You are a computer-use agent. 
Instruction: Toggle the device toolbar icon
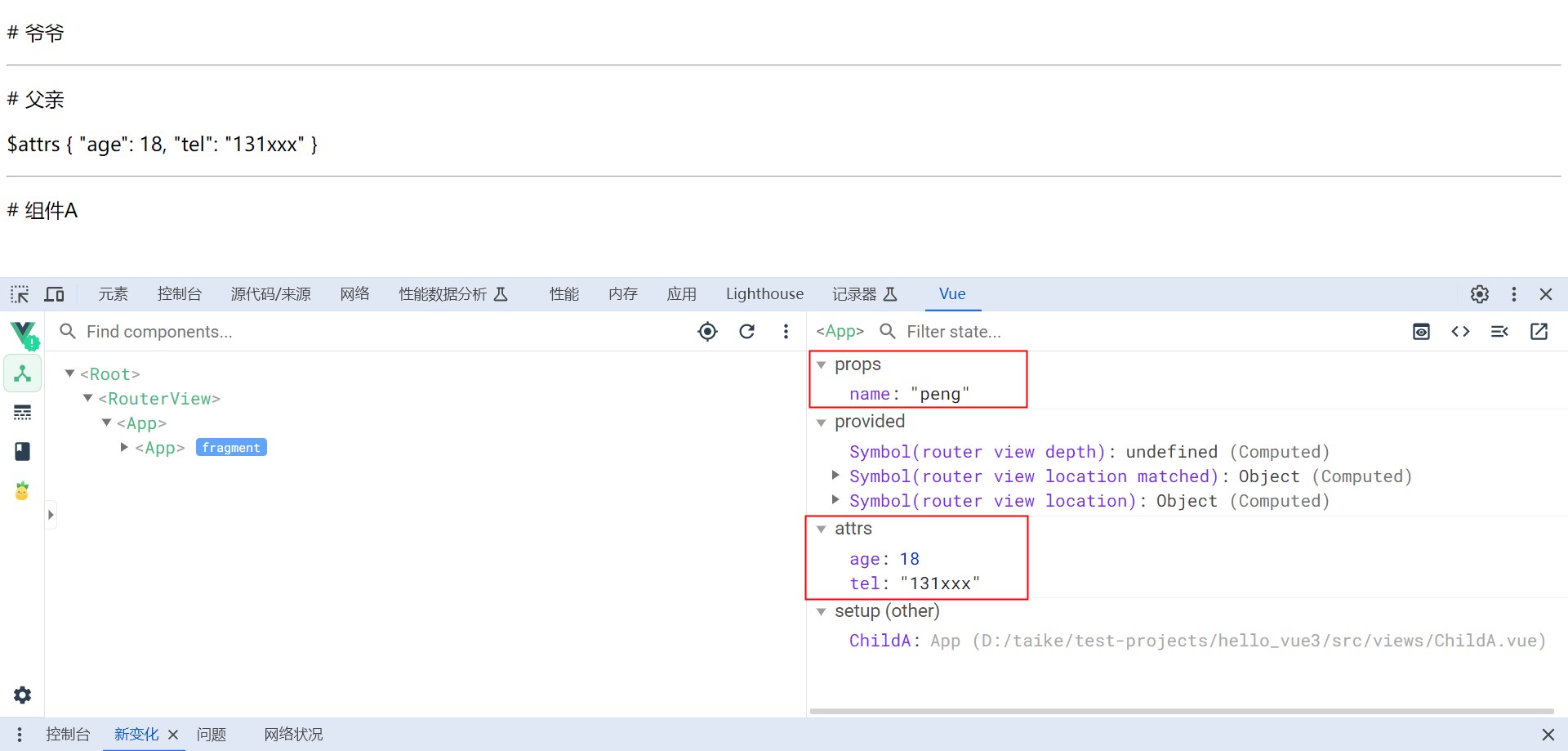tap(55, 294)
